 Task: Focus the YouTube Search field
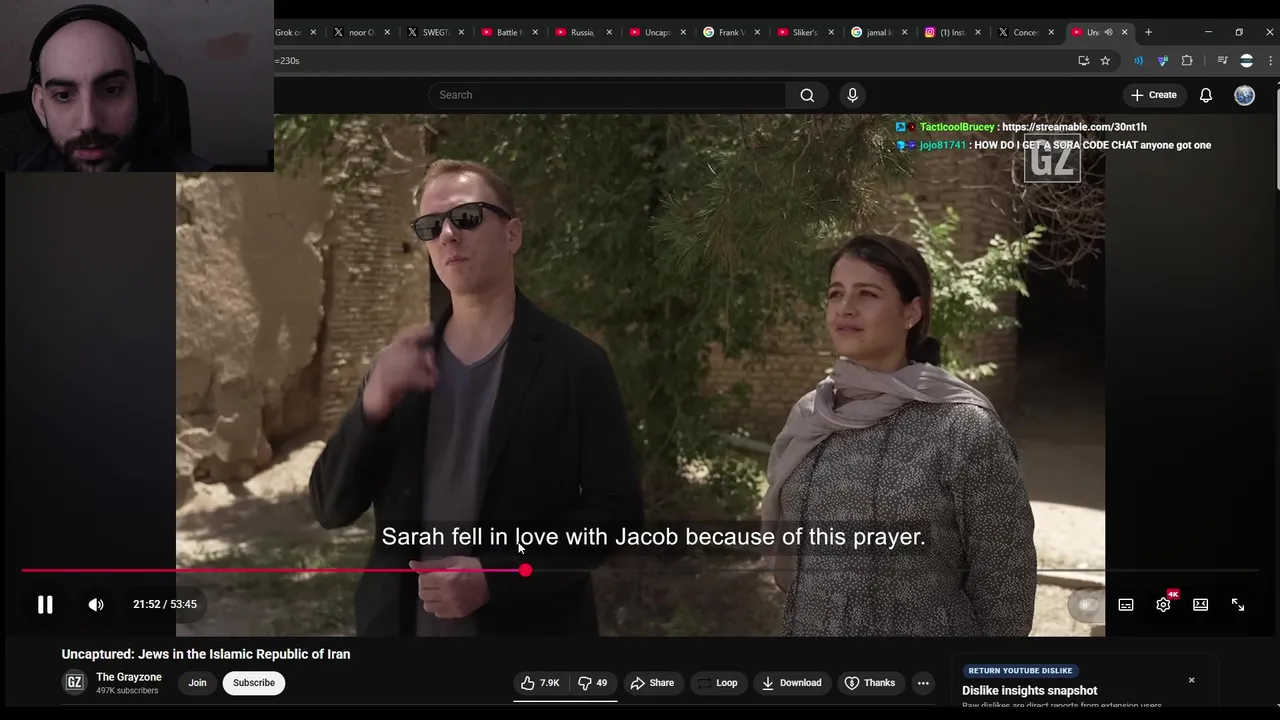pyautogui.click(x=608, y=95)
